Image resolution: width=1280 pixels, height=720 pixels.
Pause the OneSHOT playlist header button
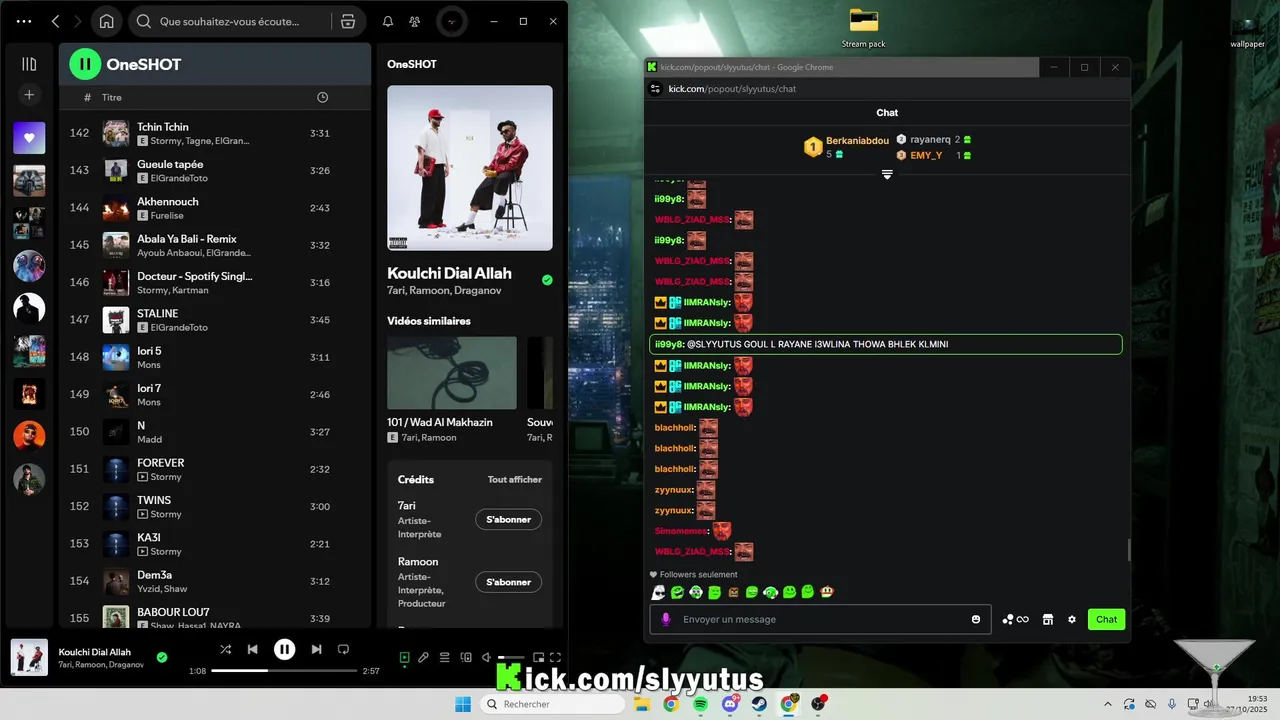(x=85, y=64)
